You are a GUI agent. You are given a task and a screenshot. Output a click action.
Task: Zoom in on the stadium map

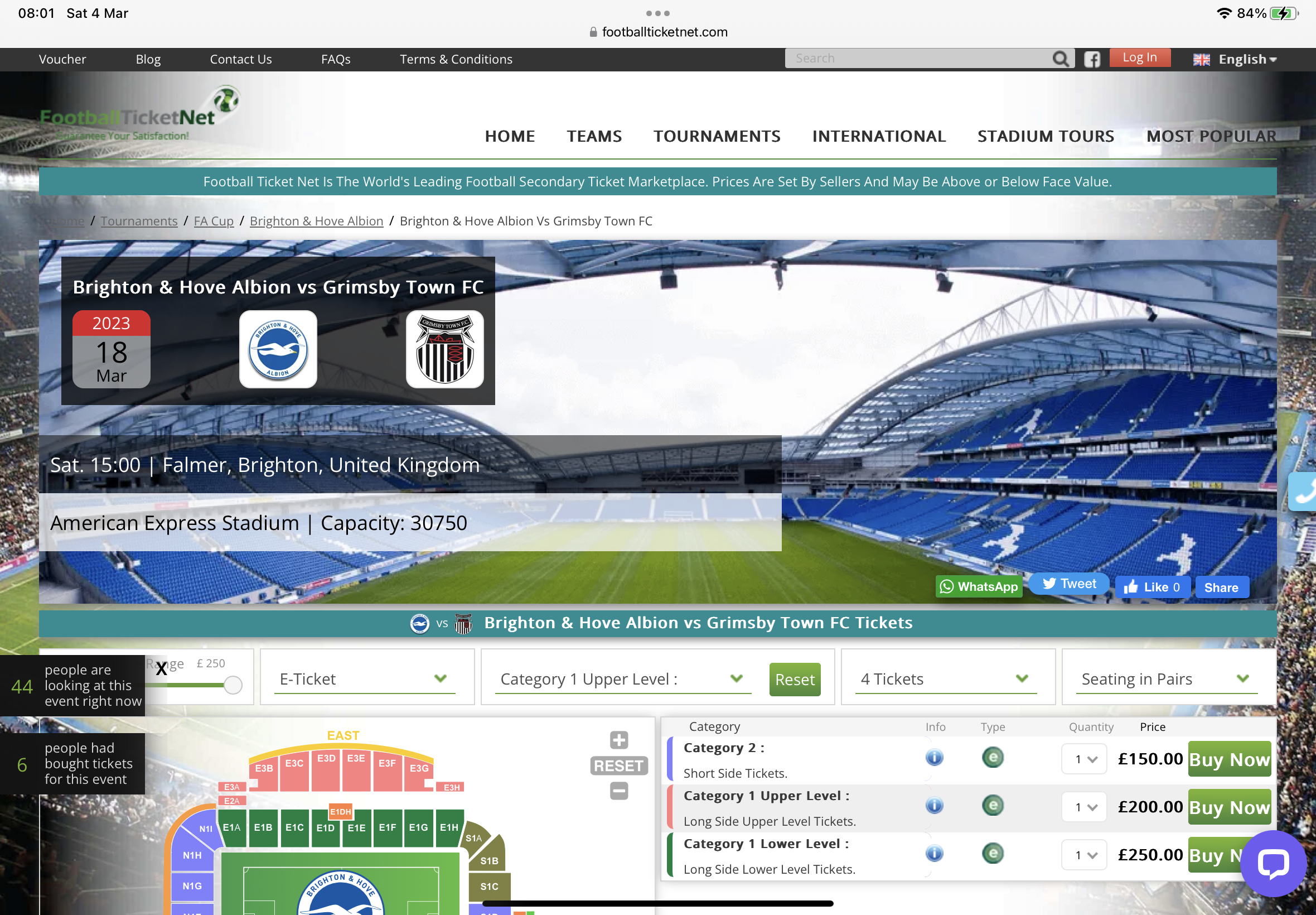coord(619,740)
